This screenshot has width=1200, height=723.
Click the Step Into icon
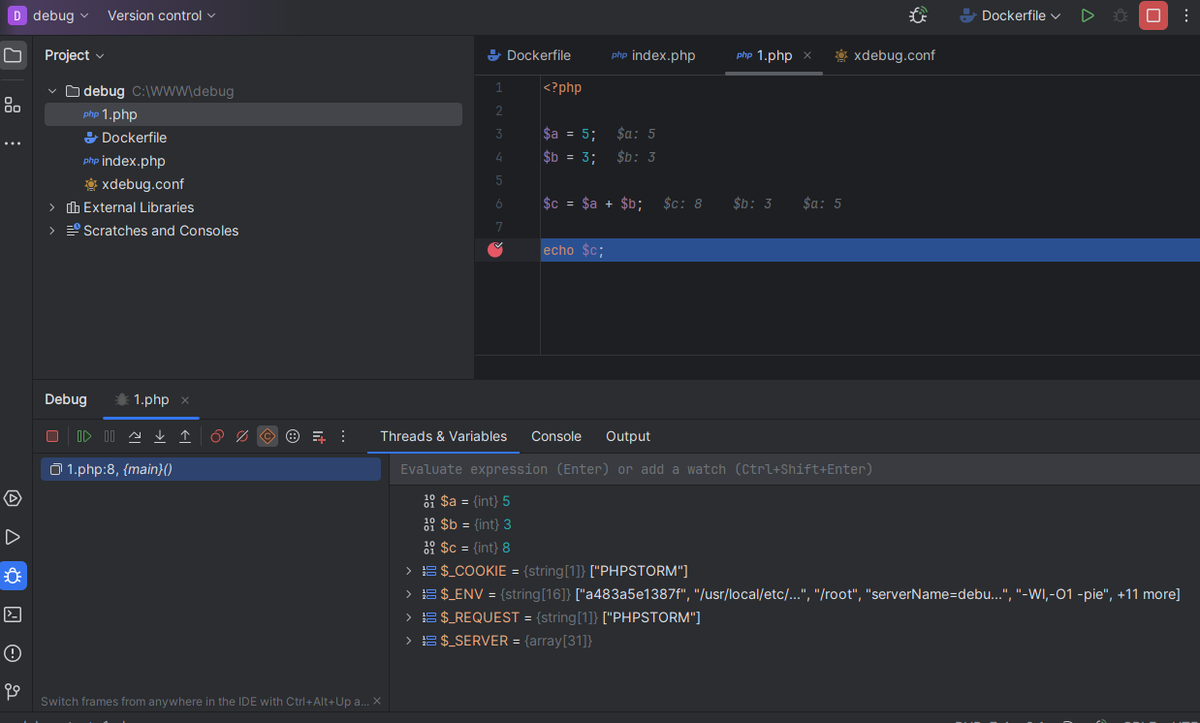click(160, 436)
